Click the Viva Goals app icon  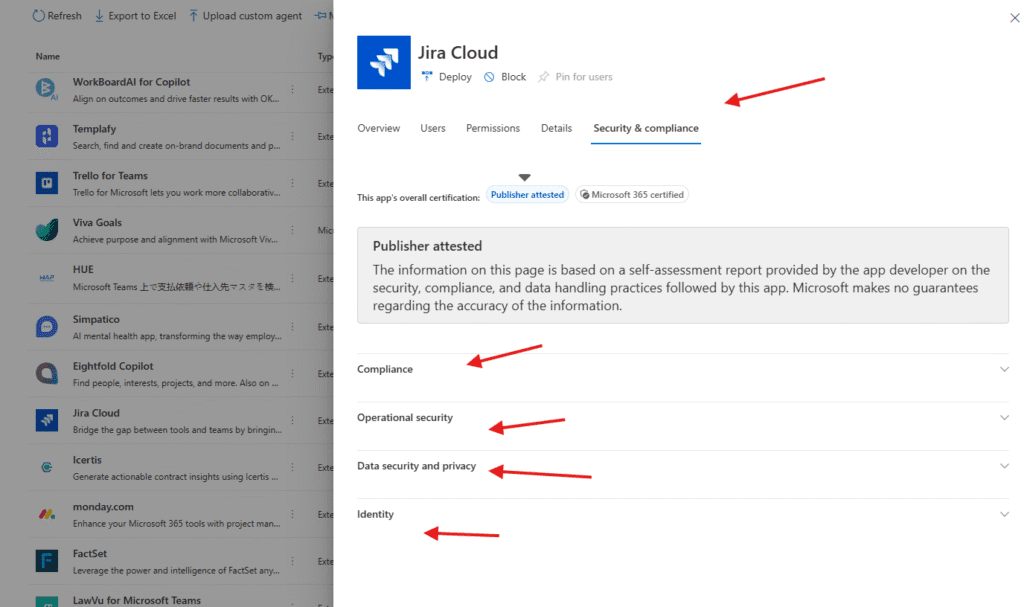point(46,230)
